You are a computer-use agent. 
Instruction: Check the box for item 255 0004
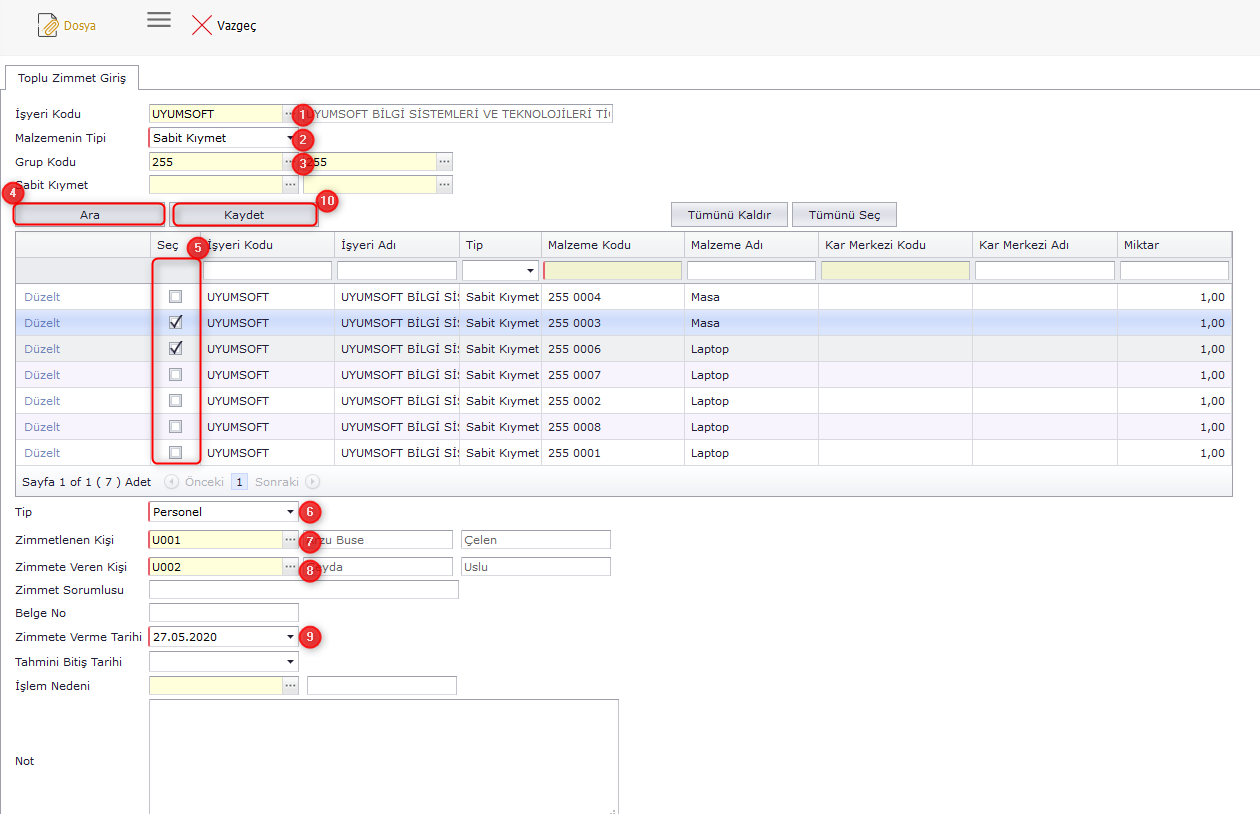(x=176, y=297)
